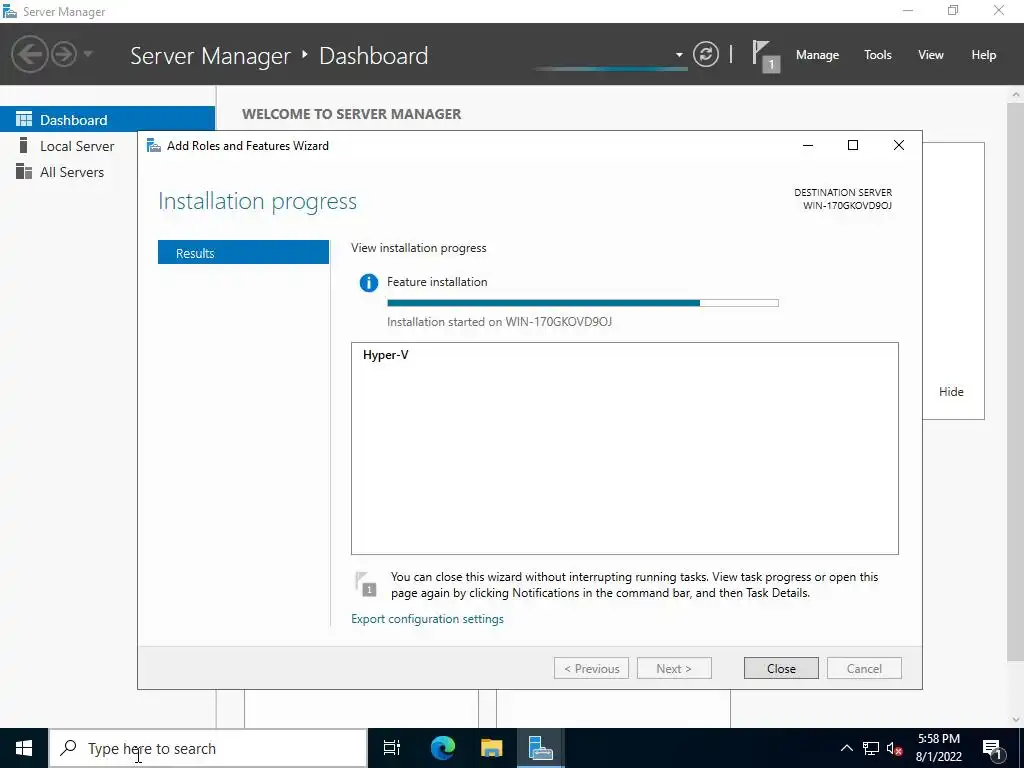Open the Help menu
1024x768 pixels.
(984, 55)
